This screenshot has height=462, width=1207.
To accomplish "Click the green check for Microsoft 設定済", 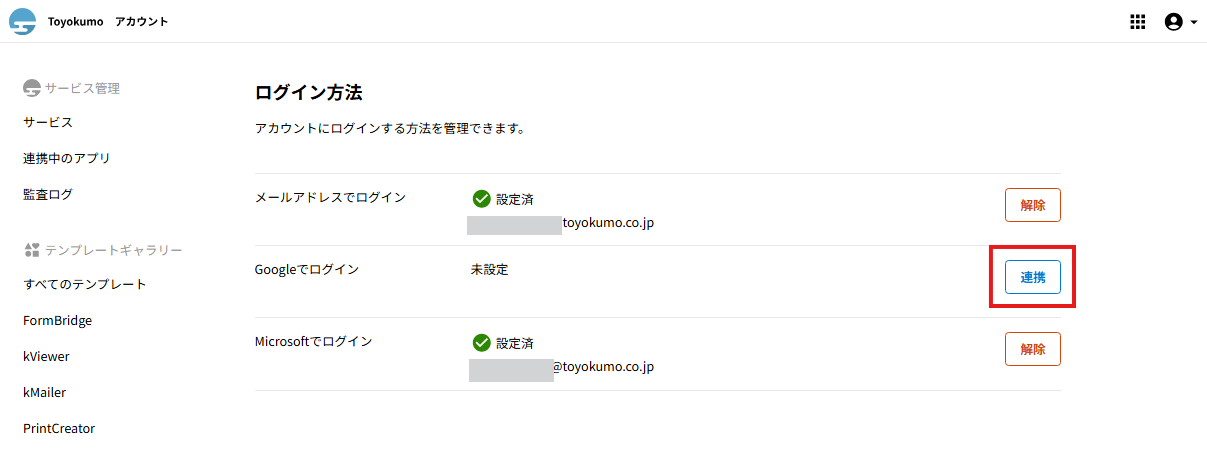I will (481, 343).
